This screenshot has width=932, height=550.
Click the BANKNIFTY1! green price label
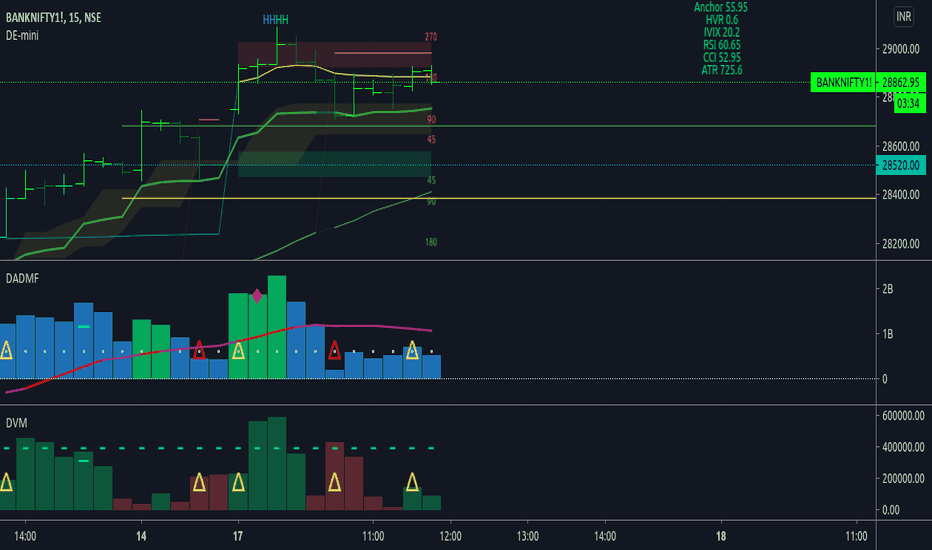pyautogui.click(x=843, y=83)
